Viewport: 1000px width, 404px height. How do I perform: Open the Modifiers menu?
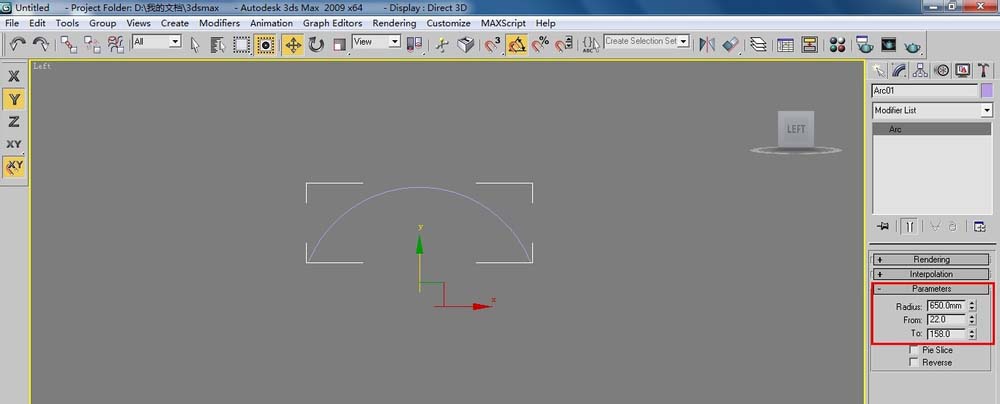(x=219, y=23)
